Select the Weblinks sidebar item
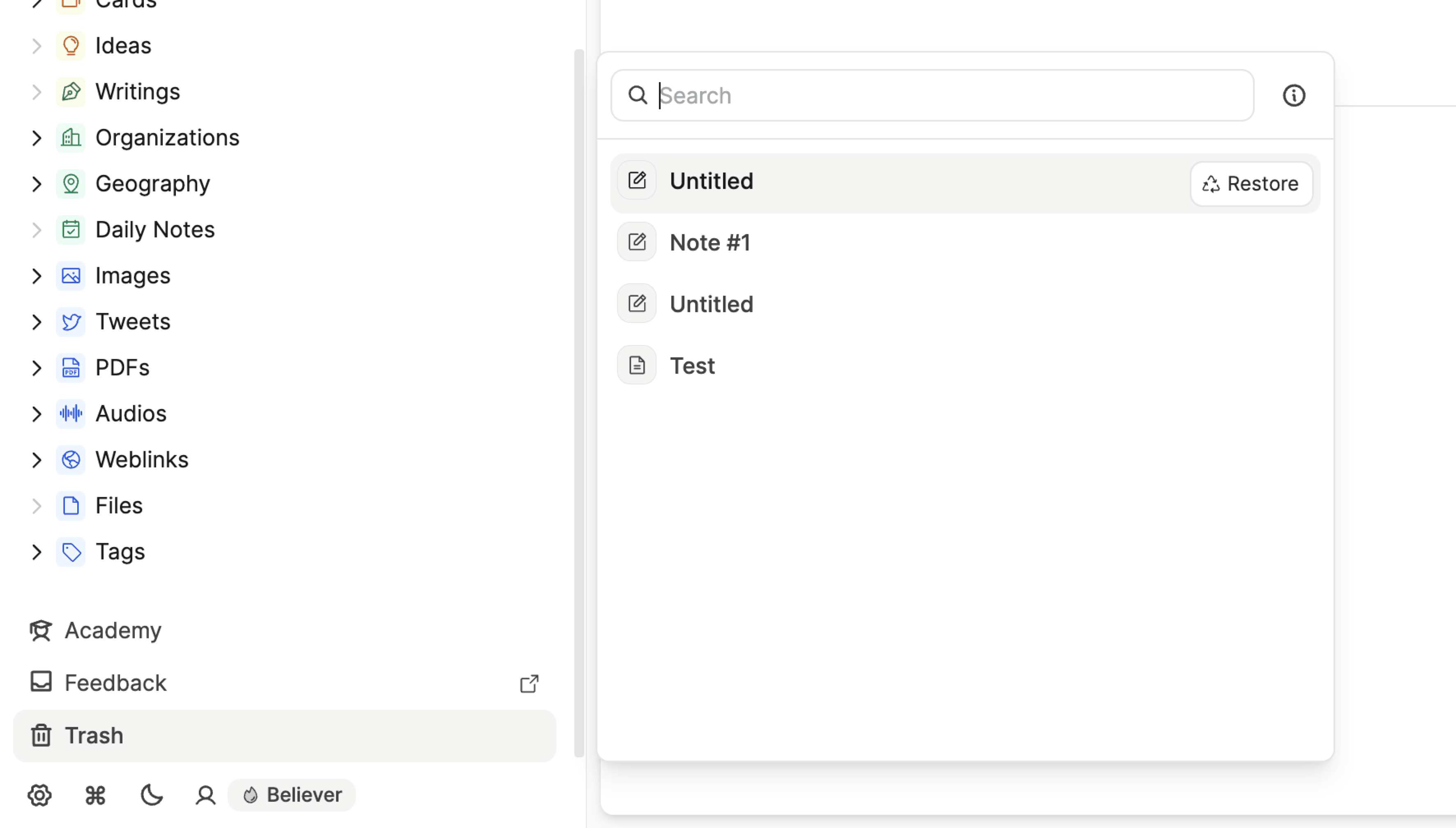This screenshot has width=1456, height=828. 142,460
